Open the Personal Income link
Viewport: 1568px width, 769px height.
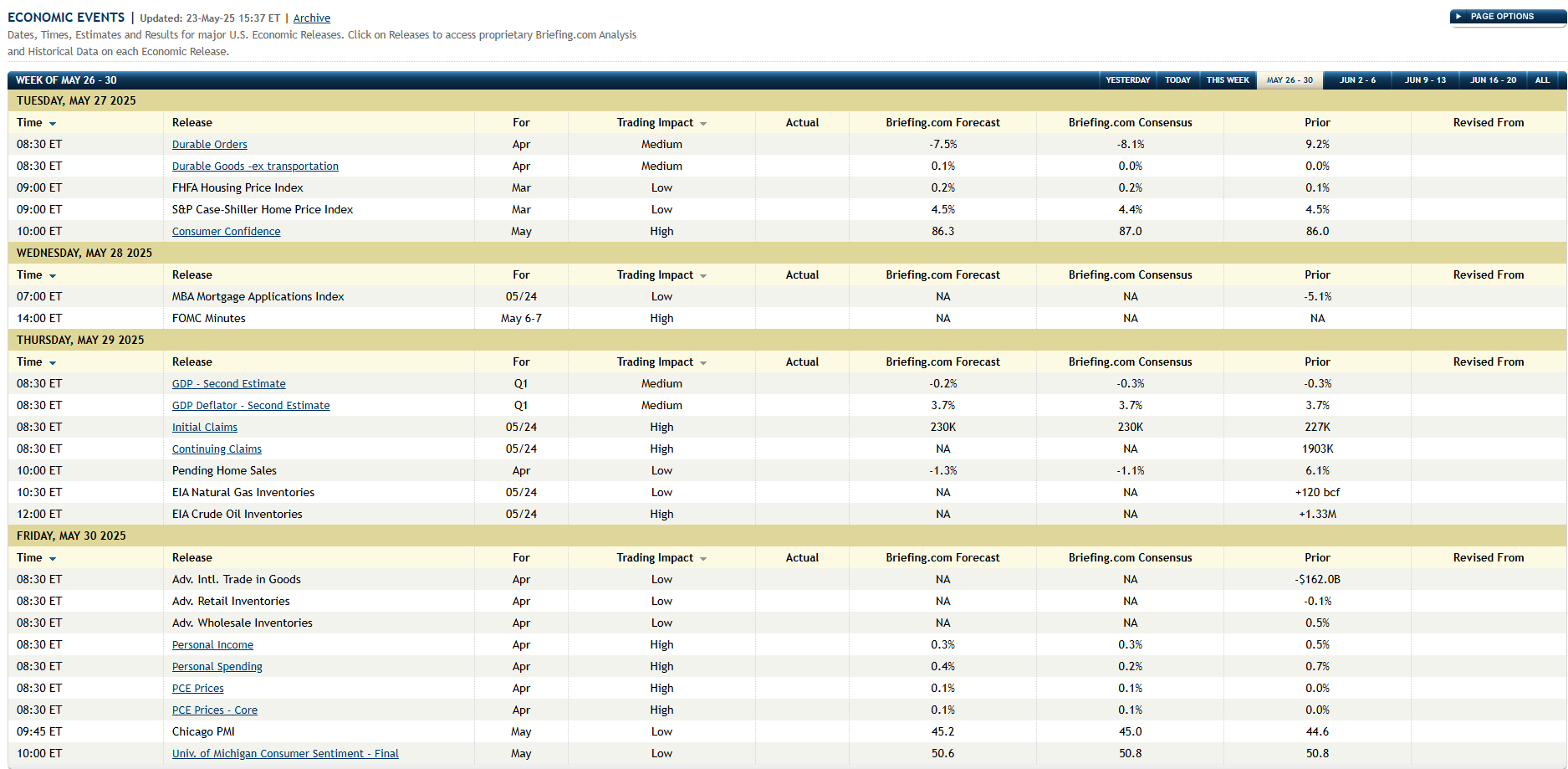[x=212, y=645]
